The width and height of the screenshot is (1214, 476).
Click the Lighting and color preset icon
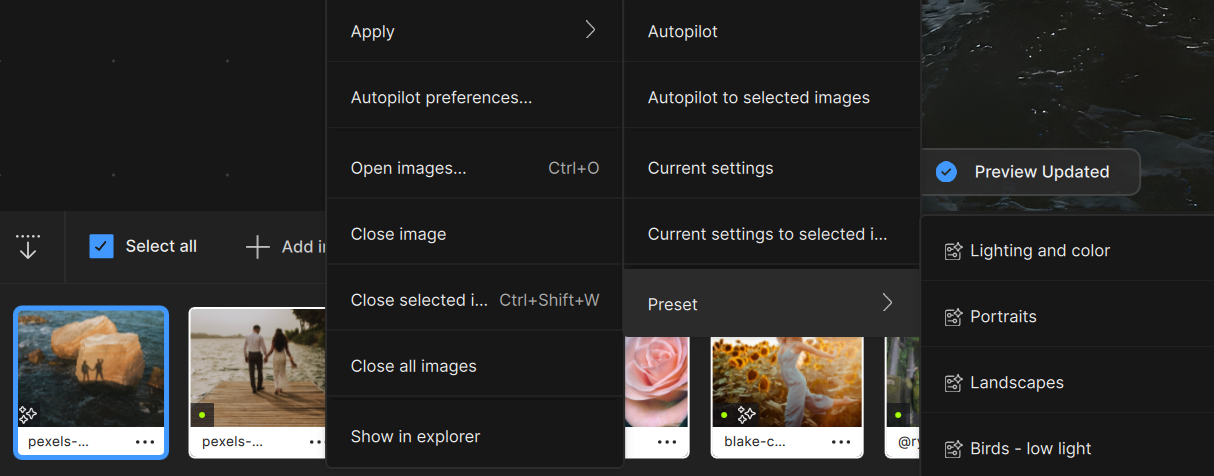953,251
